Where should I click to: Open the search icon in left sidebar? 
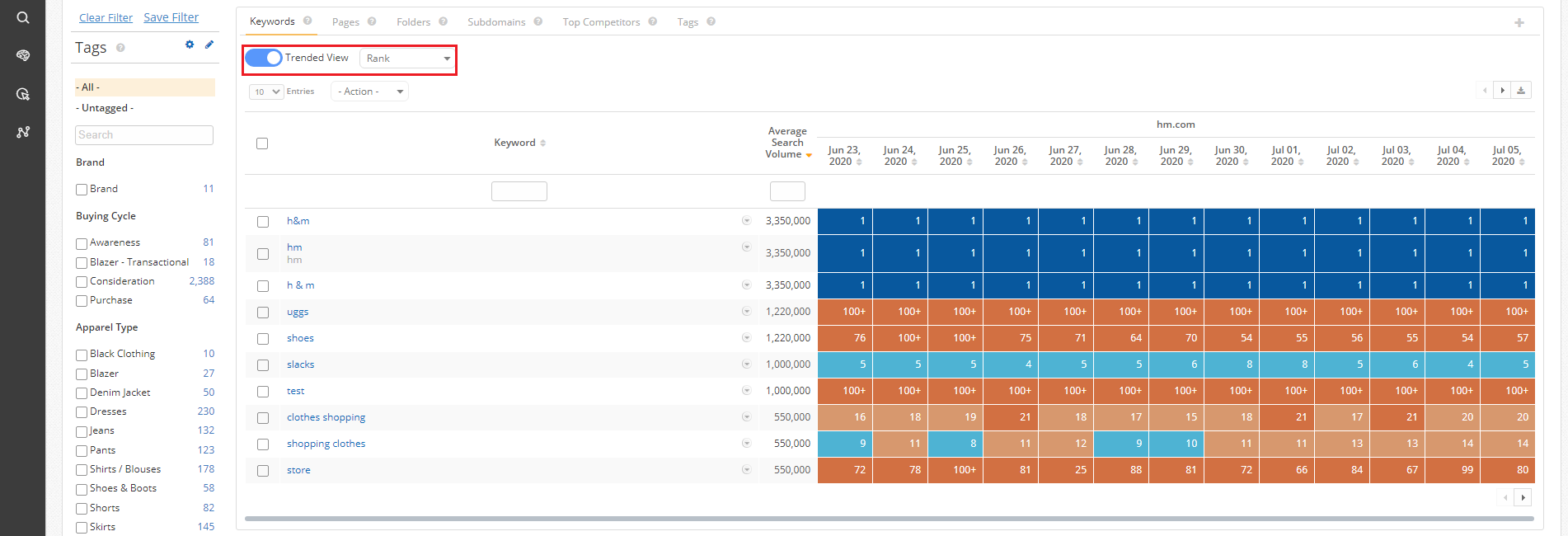23,17
